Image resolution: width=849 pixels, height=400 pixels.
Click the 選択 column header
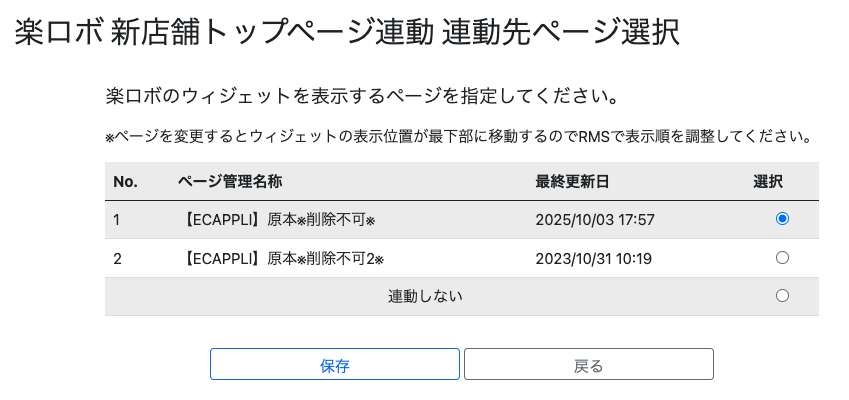click(768, 181)
